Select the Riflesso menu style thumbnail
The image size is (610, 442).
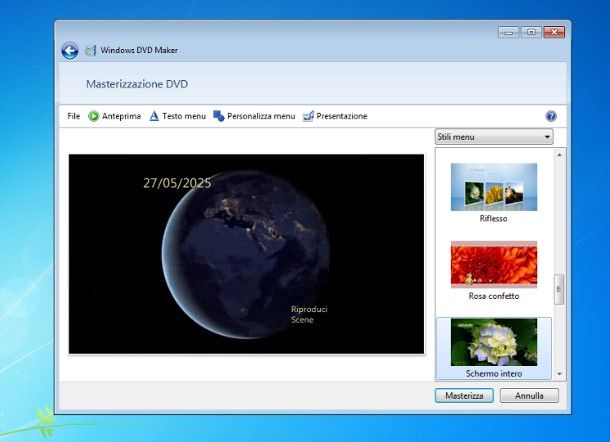494,187
